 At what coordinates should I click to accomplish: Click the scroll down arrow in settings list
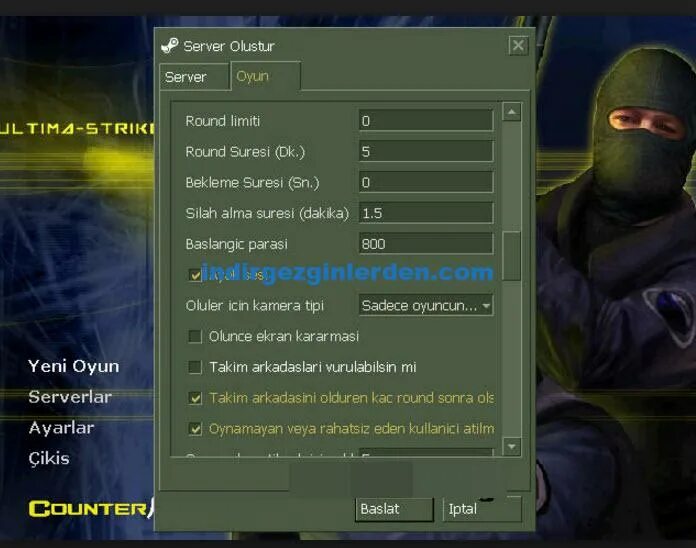tap(511, 446)
